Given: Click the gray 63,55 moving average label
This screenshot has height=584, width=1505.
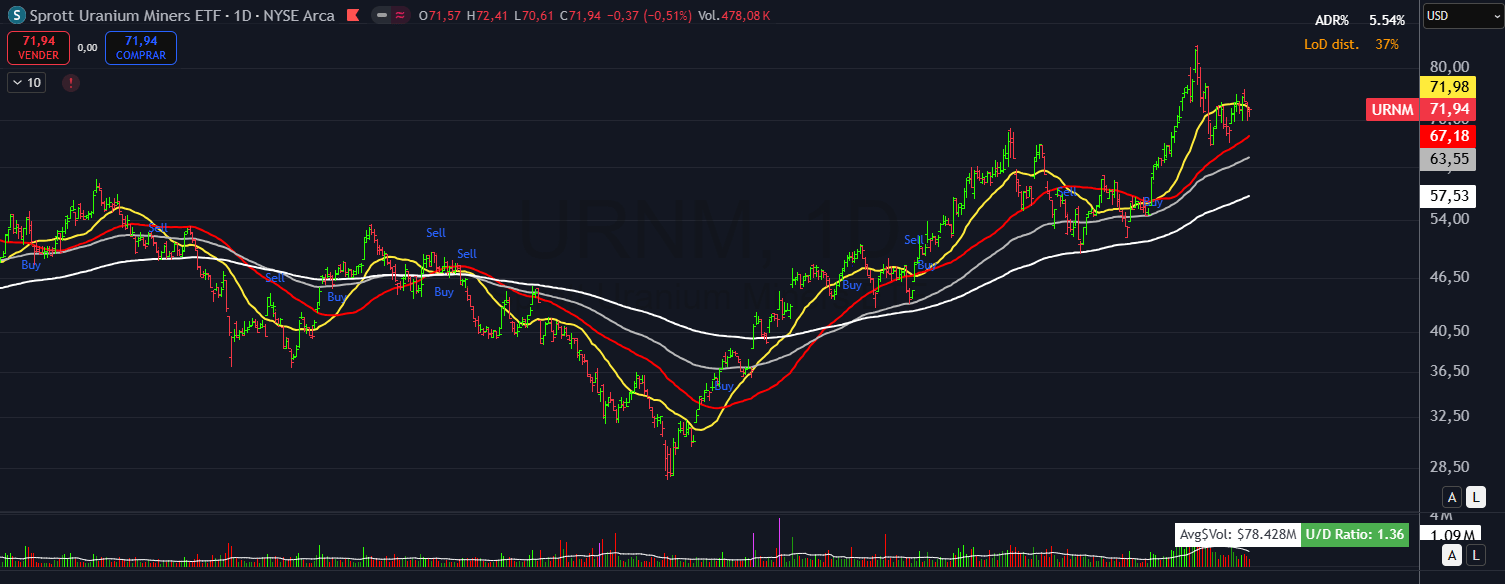Looking at the screenshot, I should [1449, 159].
